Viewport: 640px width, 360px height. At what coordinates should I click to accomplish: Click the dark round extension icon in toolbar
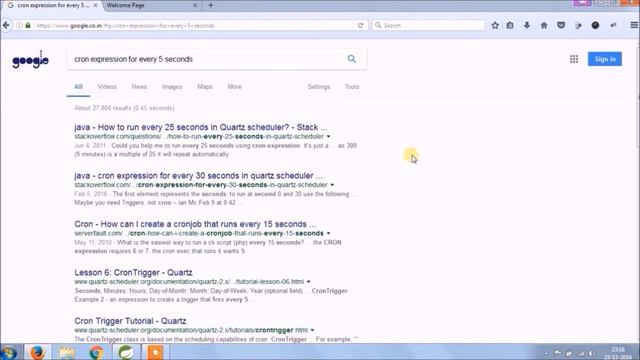596,25
